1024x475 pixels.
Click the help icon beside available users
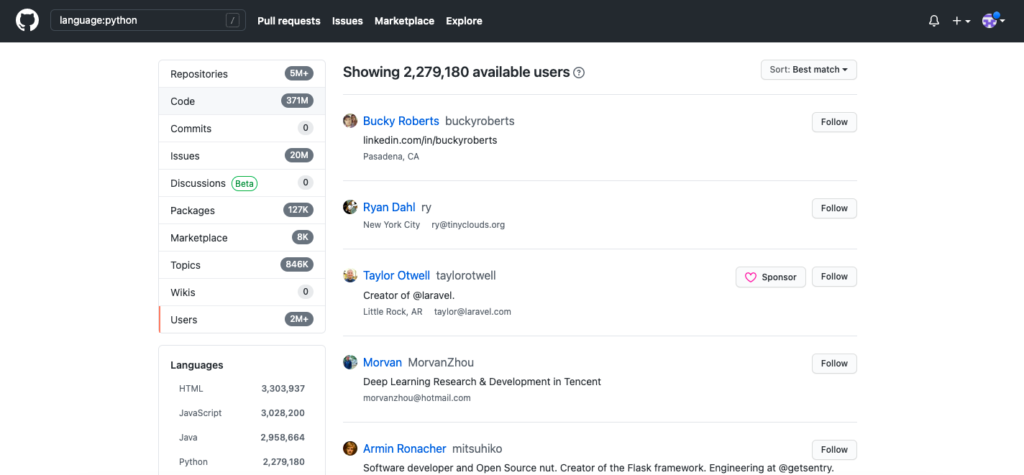coord(579,73)
